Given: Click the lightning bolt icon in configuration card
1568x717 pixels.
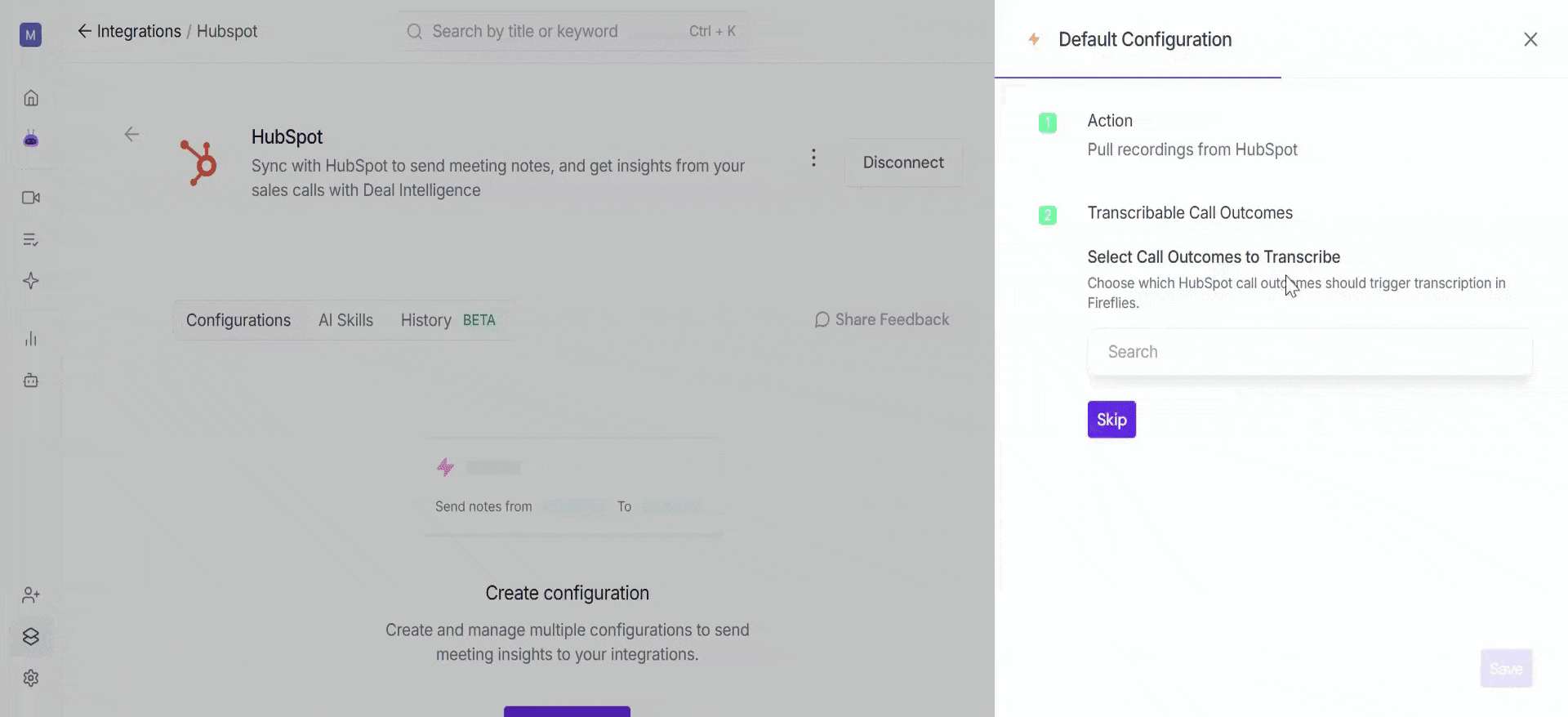Looking at the screenshot, I should point(445,467).
